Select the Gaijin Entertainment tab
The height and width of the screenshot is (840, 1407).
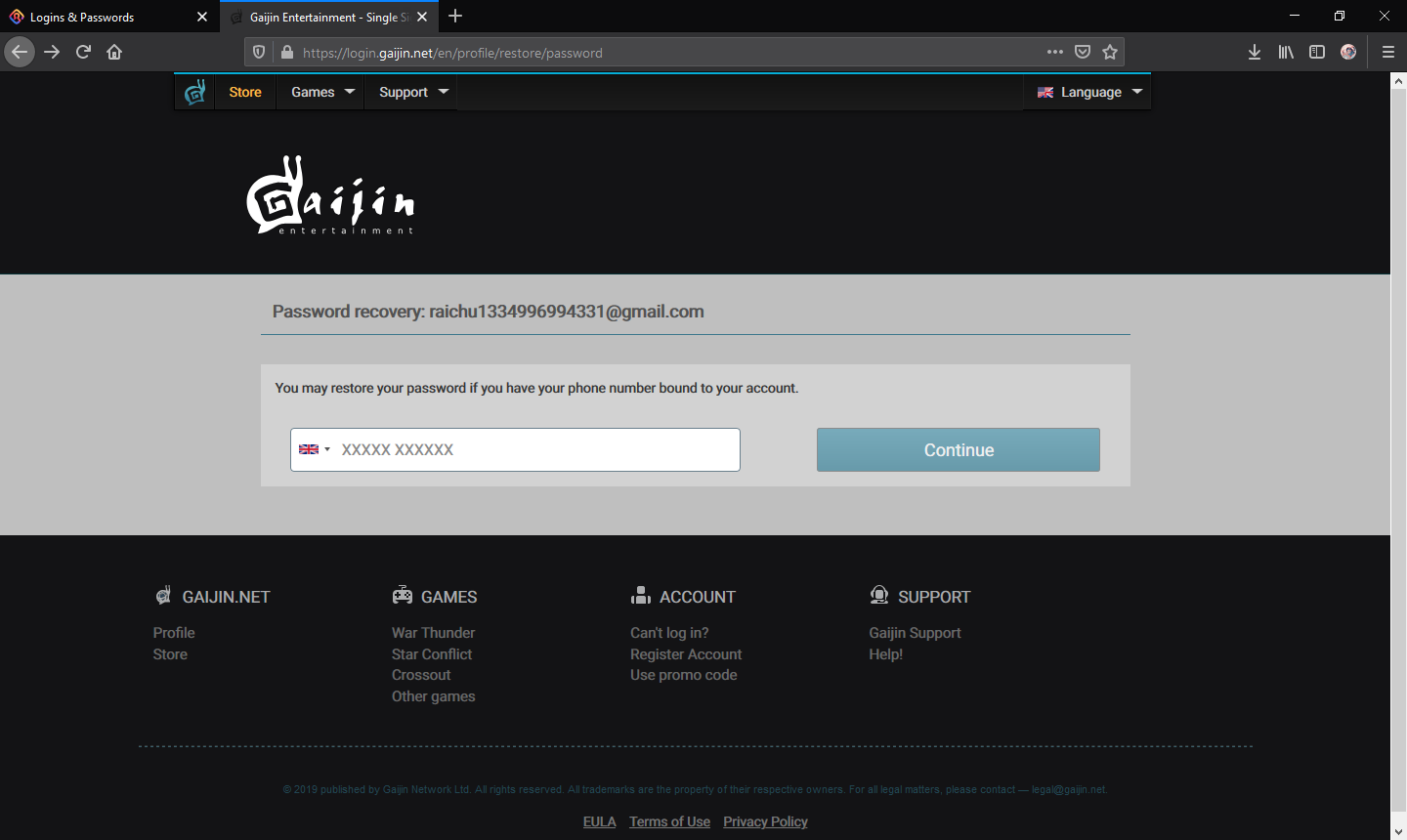(x=328, y=17)
